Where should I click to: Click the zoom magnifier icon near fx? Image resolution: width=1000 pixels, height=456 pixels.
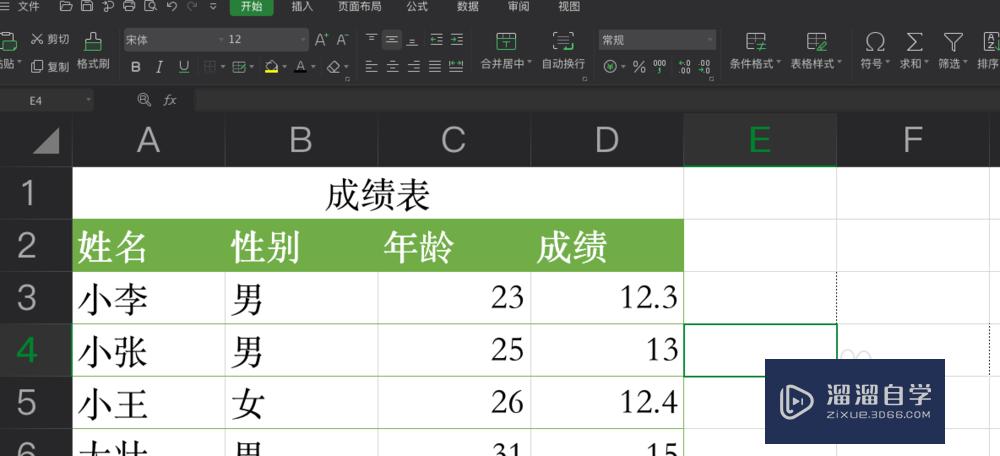click(x=144, y=100)
